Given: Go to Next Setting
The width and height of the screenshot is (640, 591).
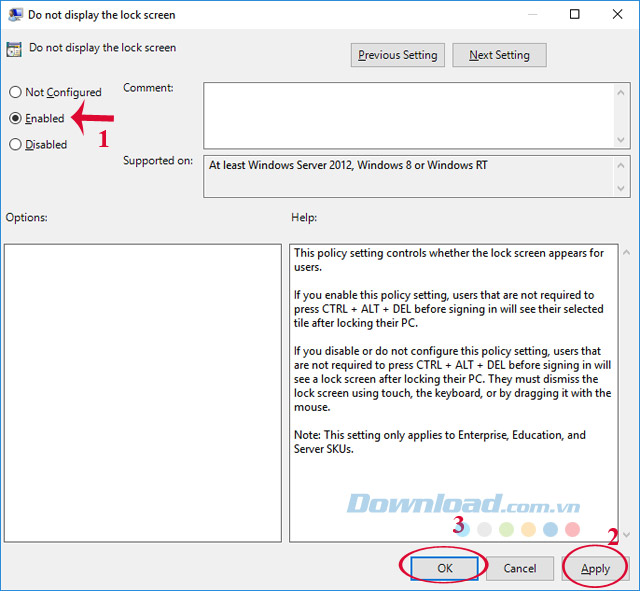Looking at the screenshot, I should tap(499, 55).
